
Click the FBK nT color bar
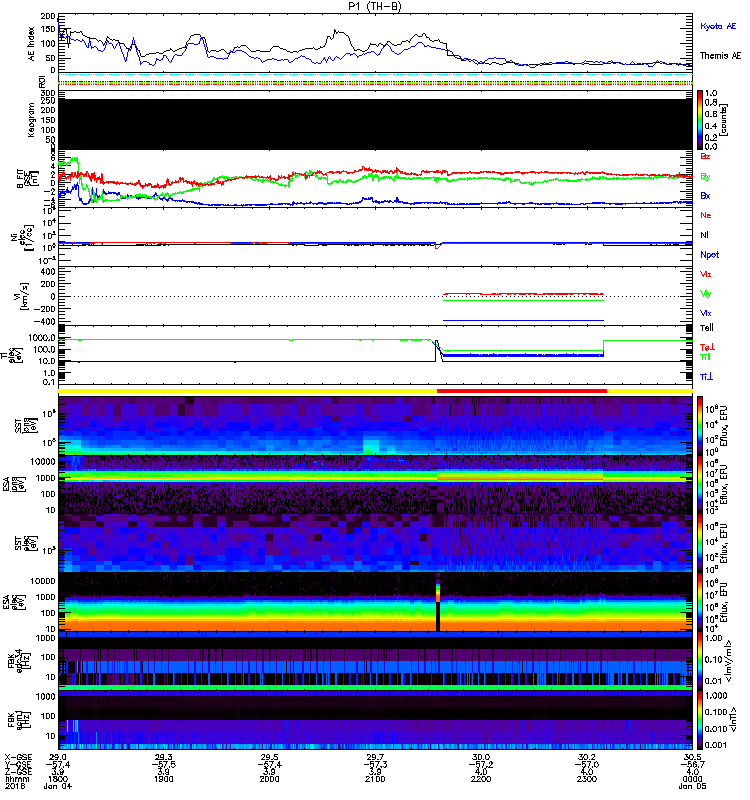coord(700,720)
